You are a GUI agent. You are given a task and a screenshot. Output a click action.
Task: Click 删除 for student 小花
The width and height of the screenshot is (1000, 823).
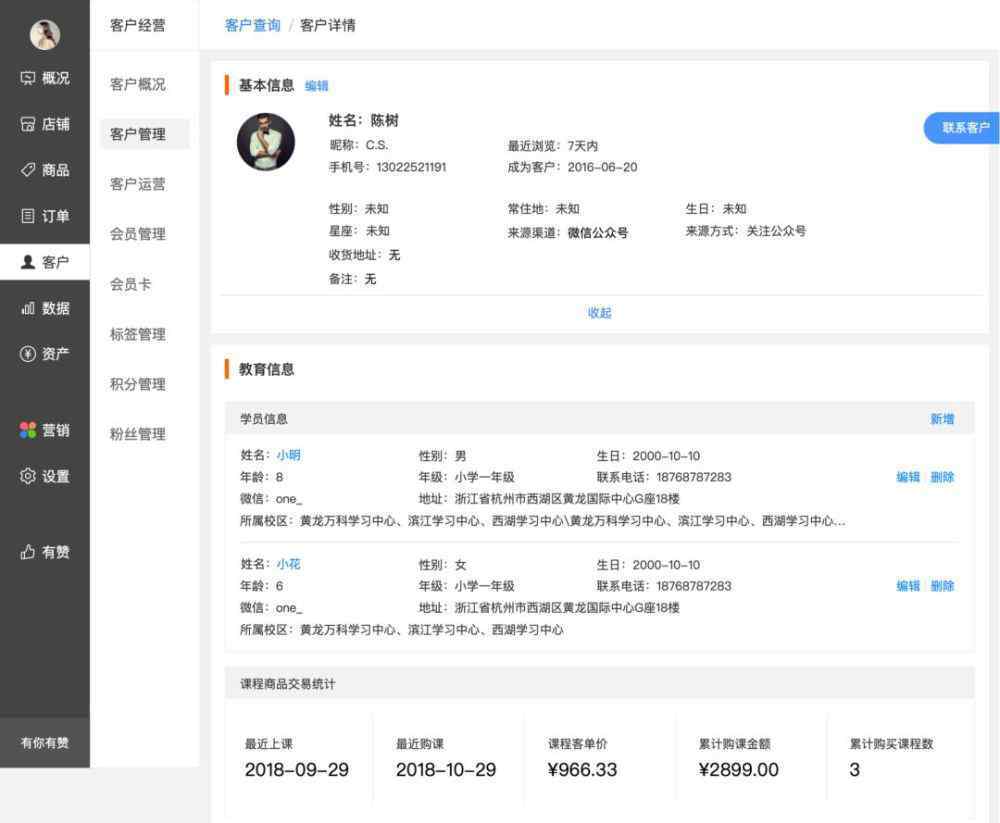942,586
